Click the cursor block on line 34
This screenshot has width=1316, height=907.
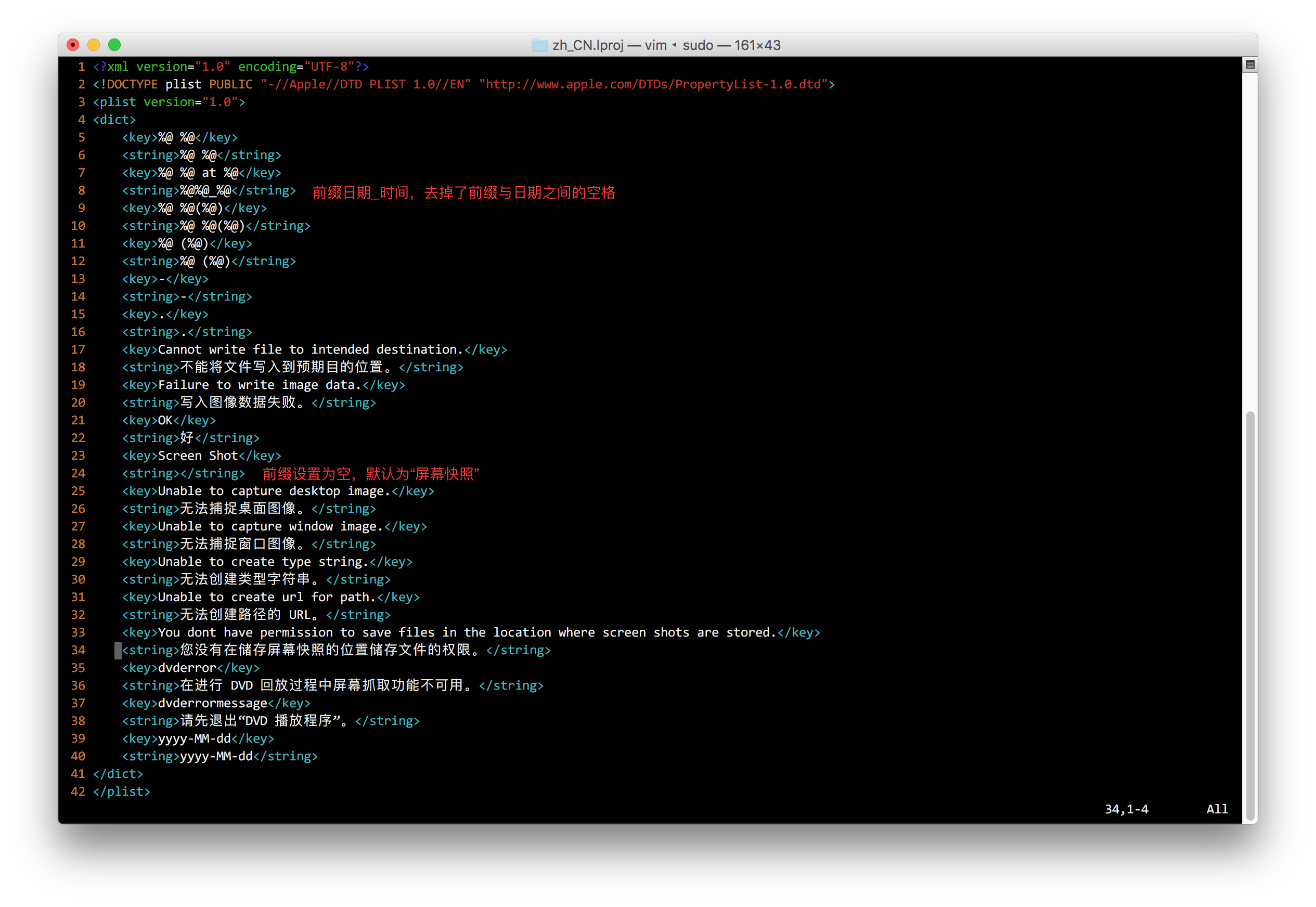(118, 650)
